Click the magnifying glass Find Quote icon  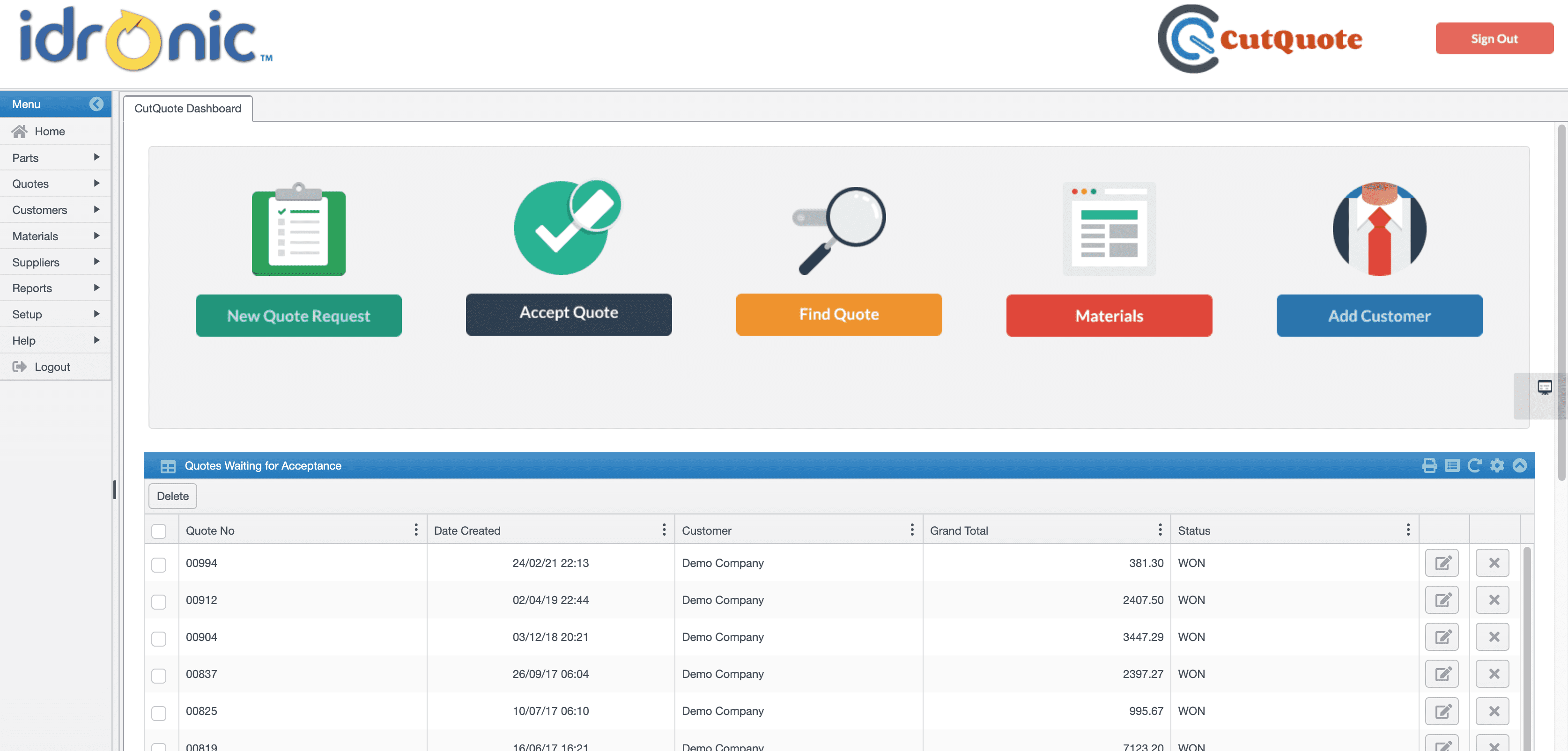tap(839, 230)
